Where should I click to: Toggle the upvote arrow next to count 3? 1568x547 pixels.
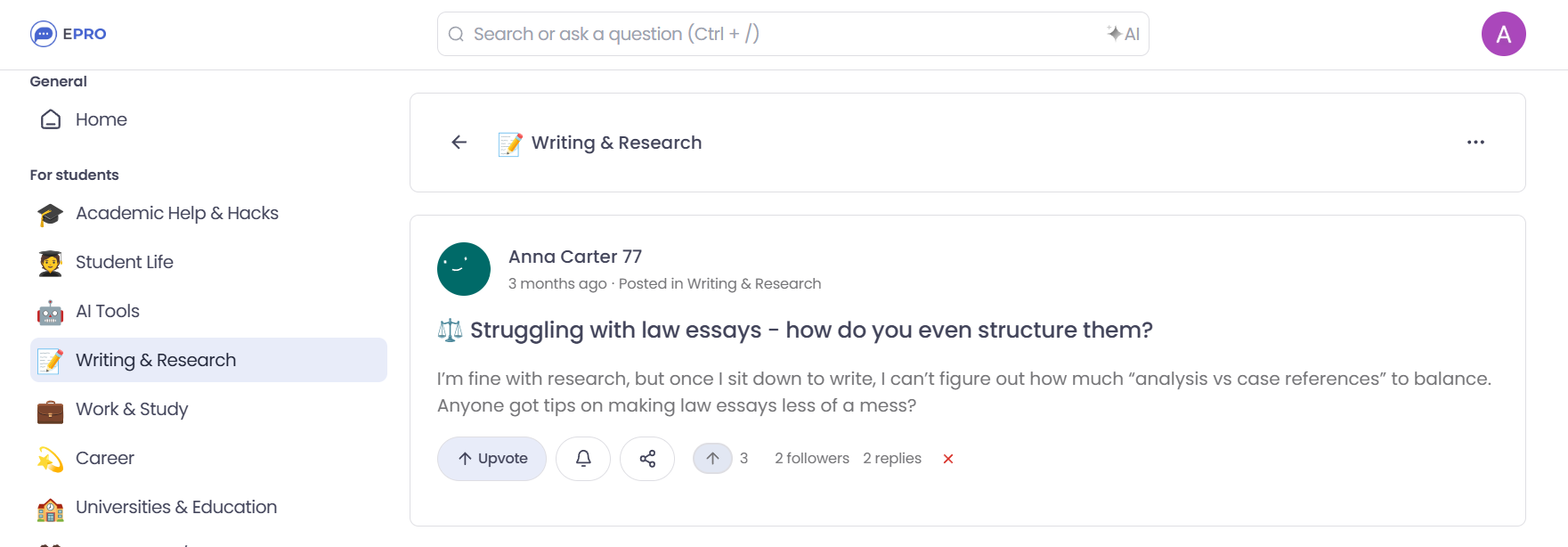tap(712, 457)
